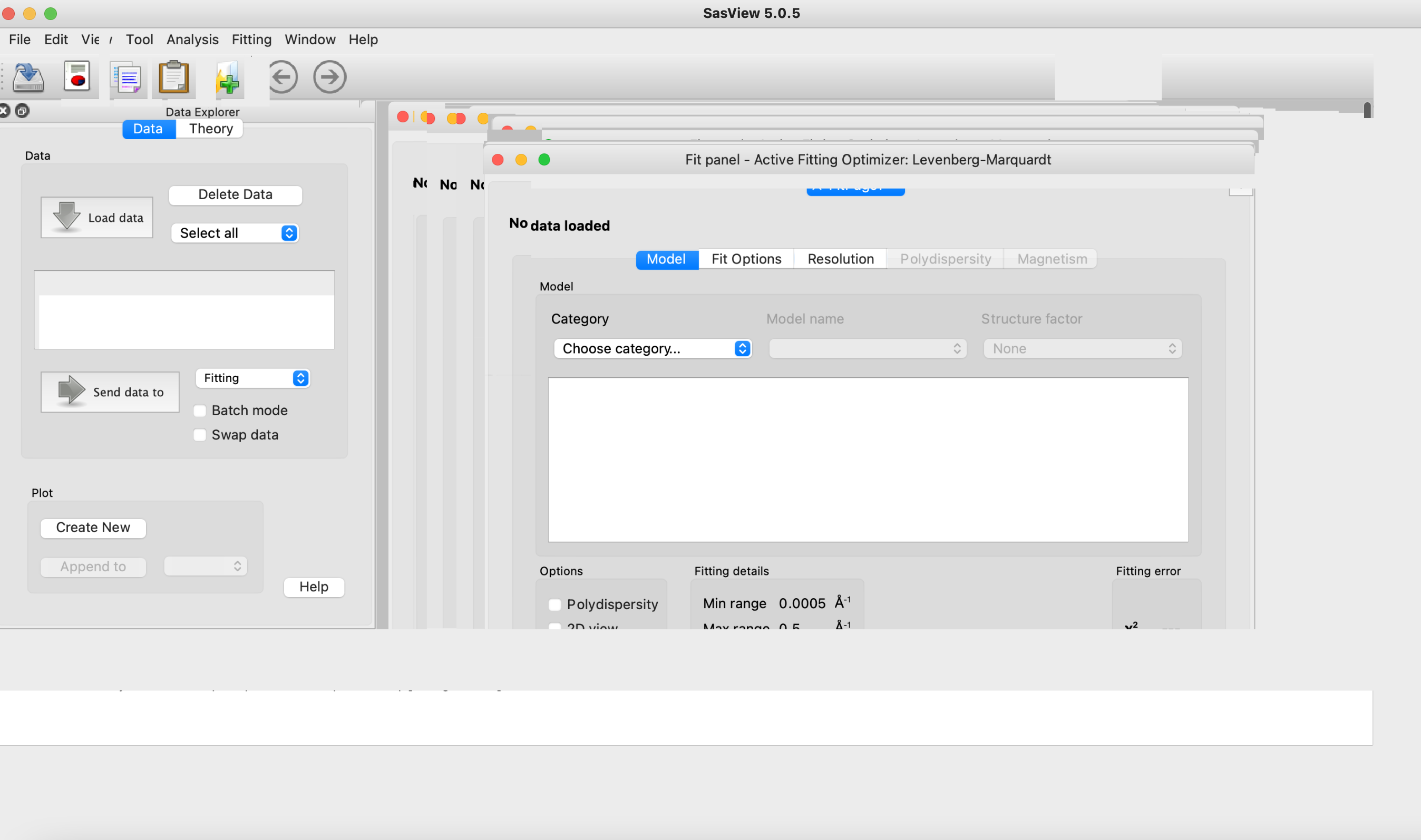Viewport: 1421px width, 840px height.
Task: Open the Fit Options tab
Action: click(746, 259)
